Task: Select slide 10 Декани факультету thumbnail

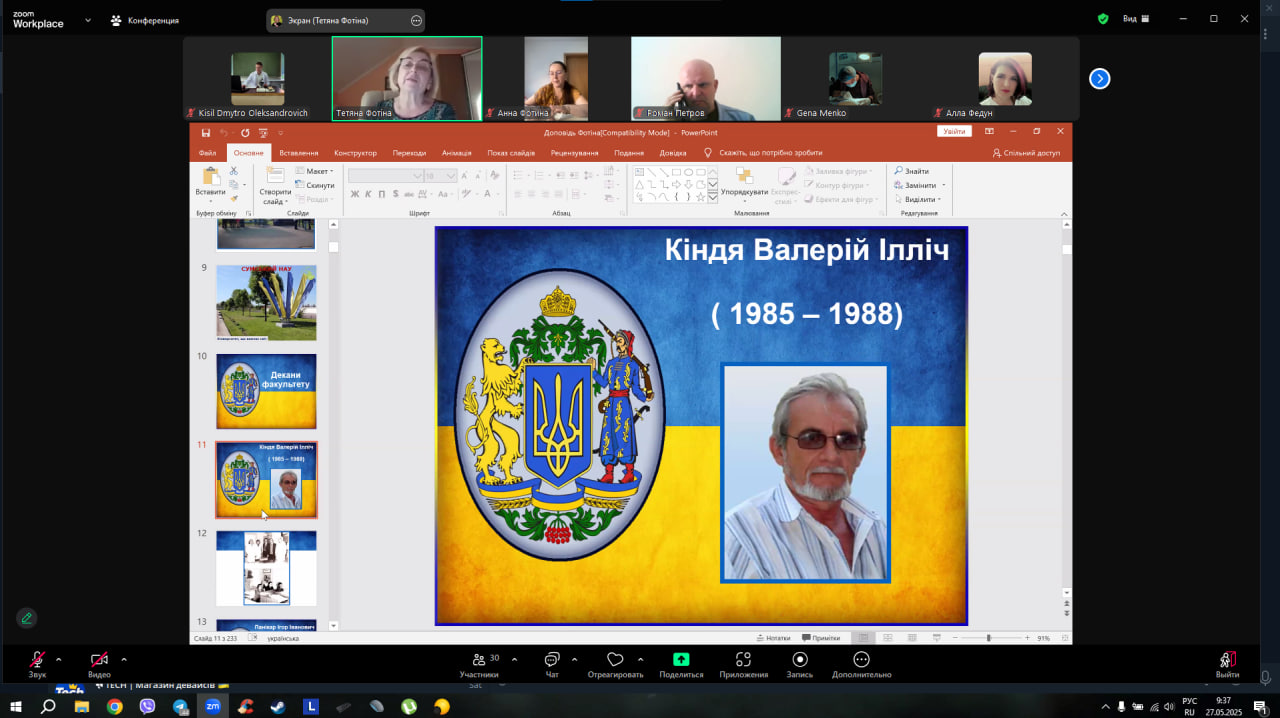Action: (266, 391)
